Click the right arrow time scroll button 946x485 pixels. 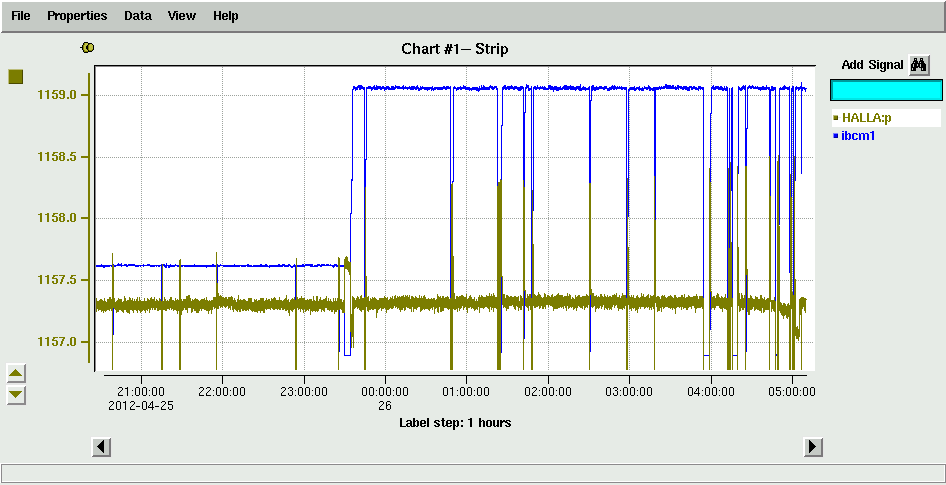pos(813,447)
